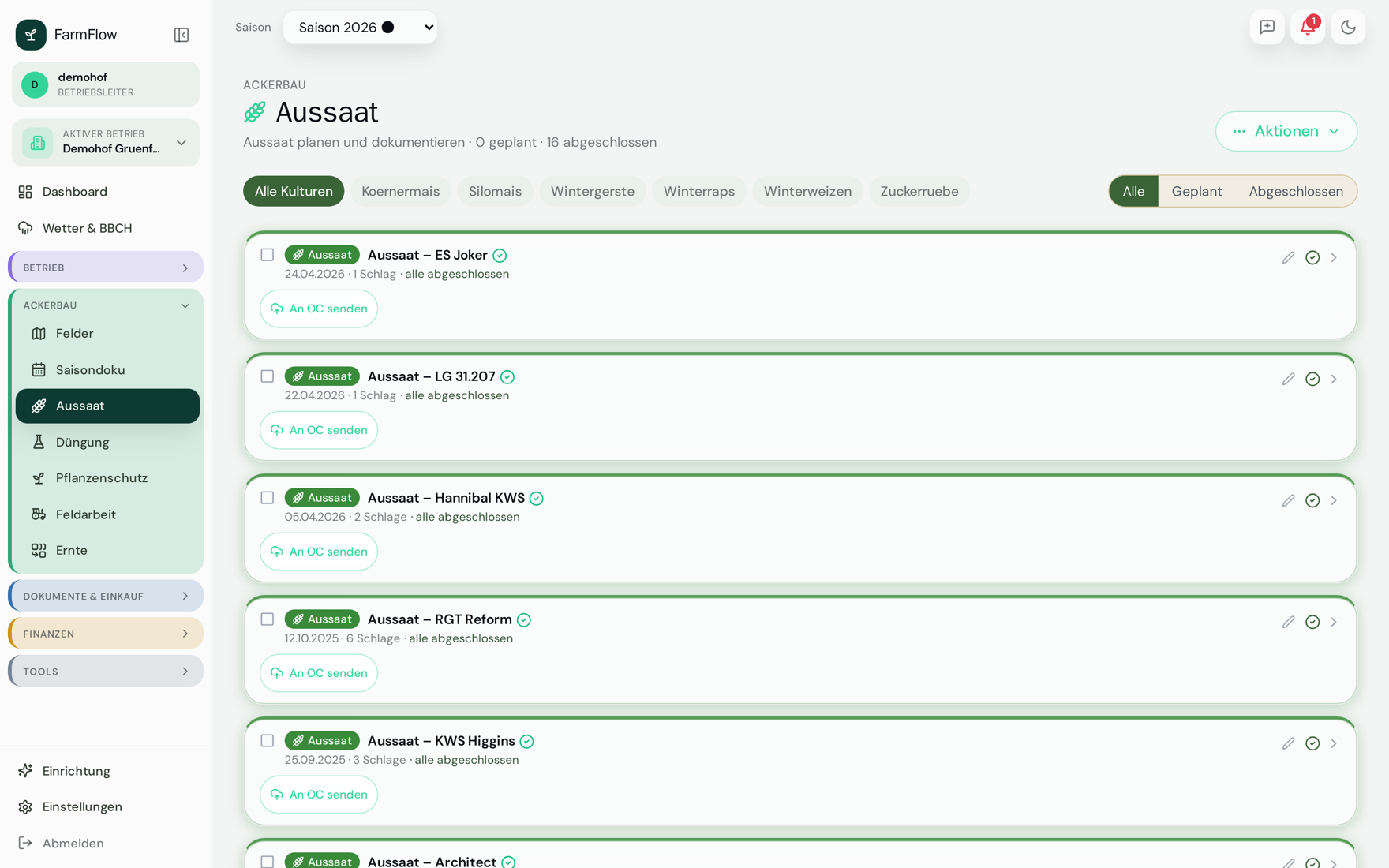The image size is (1389, 868).
Task: Expand the Finanzen sidebar section
Action: pyautogui.click(x=106, y=634)
